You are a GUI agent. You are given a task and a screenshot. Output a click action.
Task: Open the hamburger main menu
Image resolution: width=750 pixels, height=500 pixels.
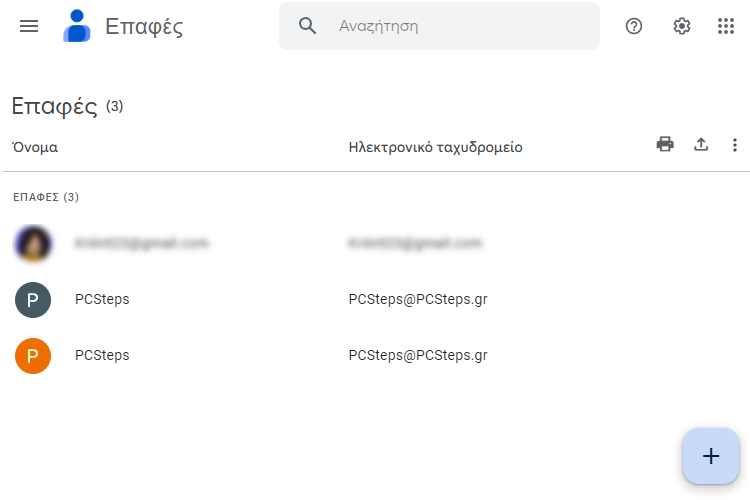(x=29, y=26)
